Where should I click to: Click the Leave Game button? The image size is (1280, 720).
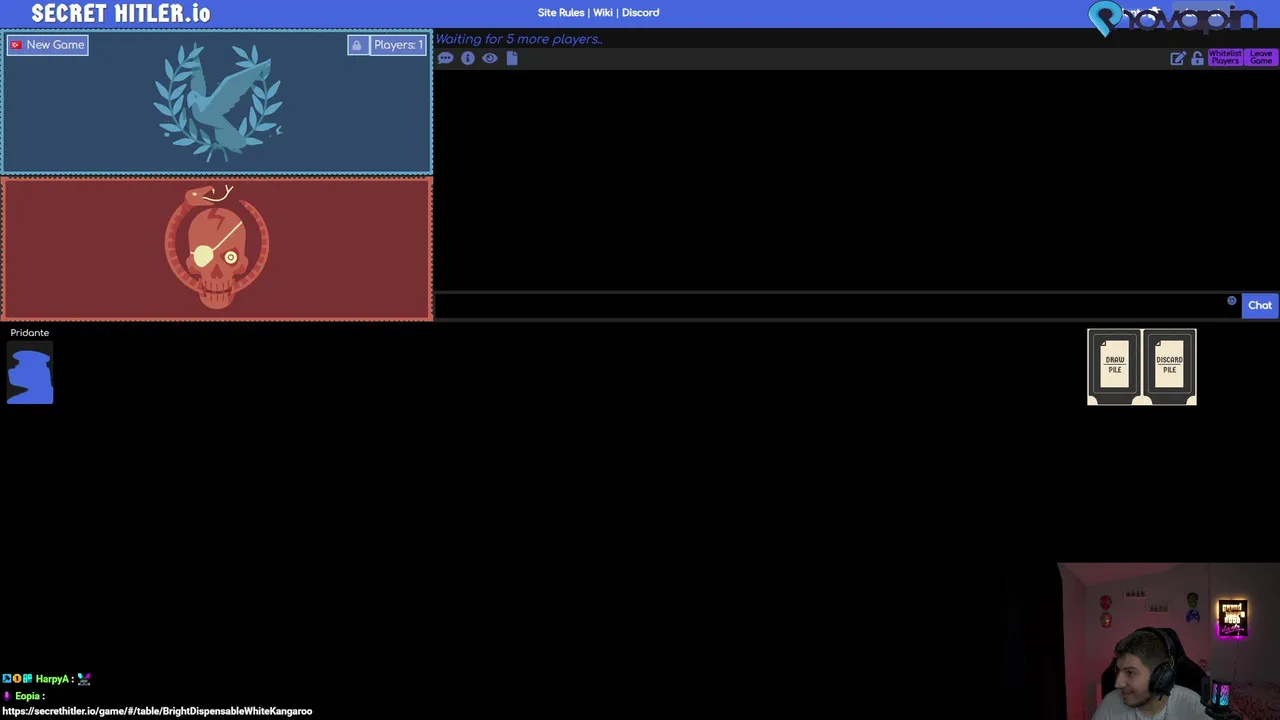point(1261,58)
